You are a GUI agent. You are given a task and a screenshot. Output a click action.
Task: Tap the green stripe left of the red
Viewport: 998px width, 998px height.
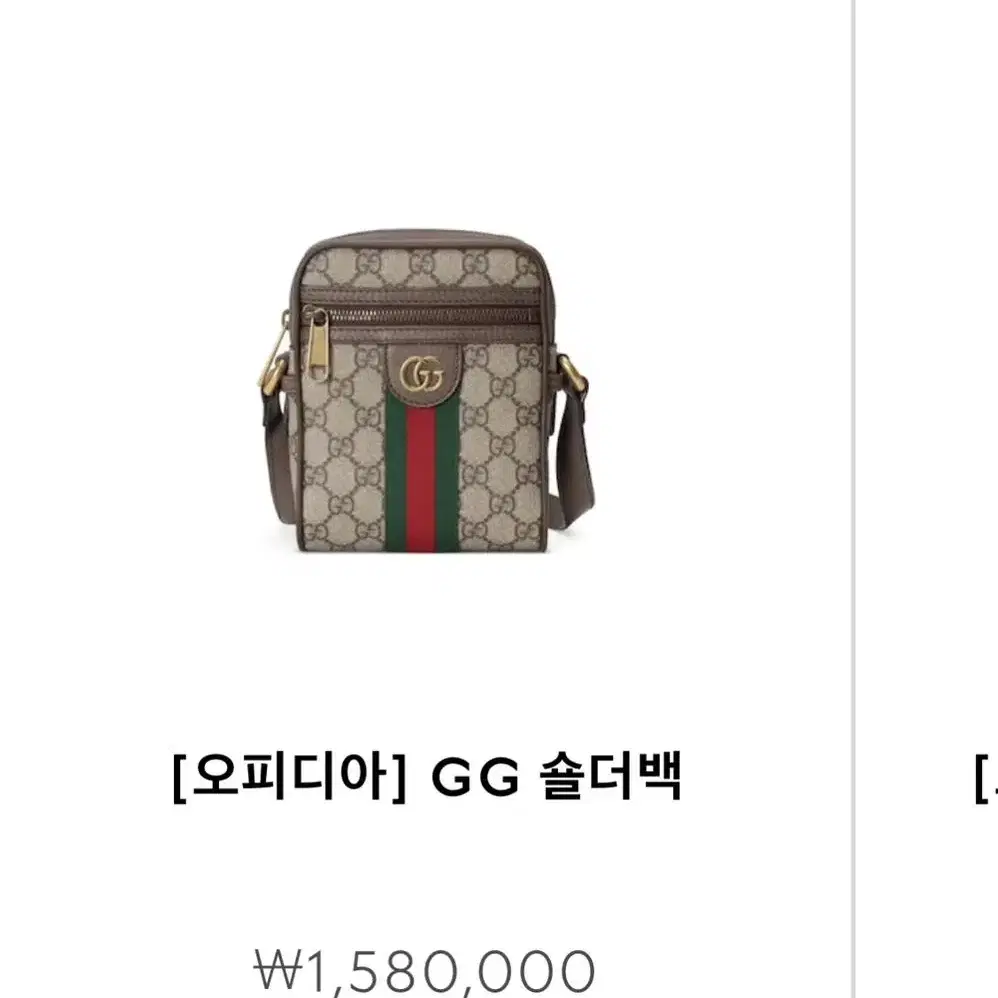[396, 472]
